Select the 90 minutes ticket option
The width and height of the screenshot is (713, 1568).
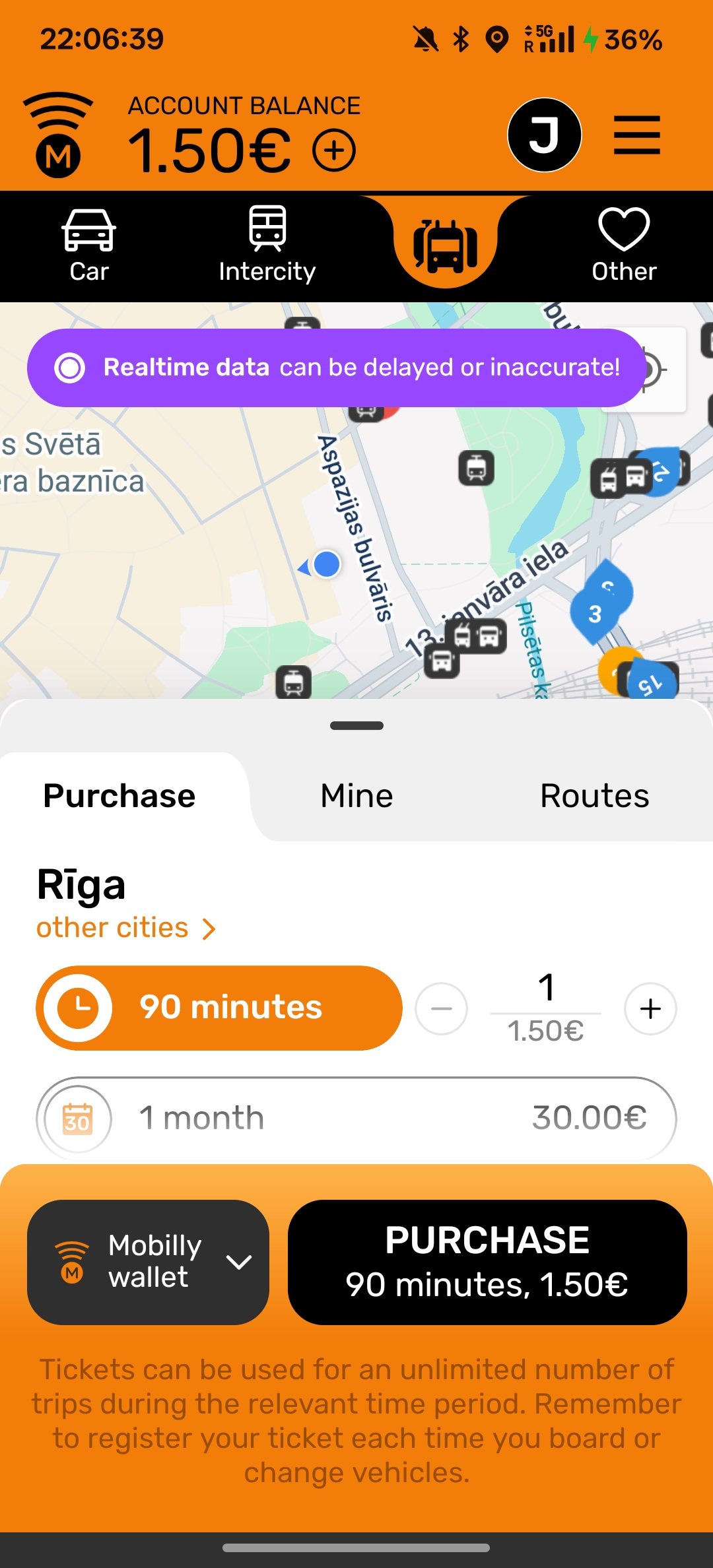(x=219, y=1008)
